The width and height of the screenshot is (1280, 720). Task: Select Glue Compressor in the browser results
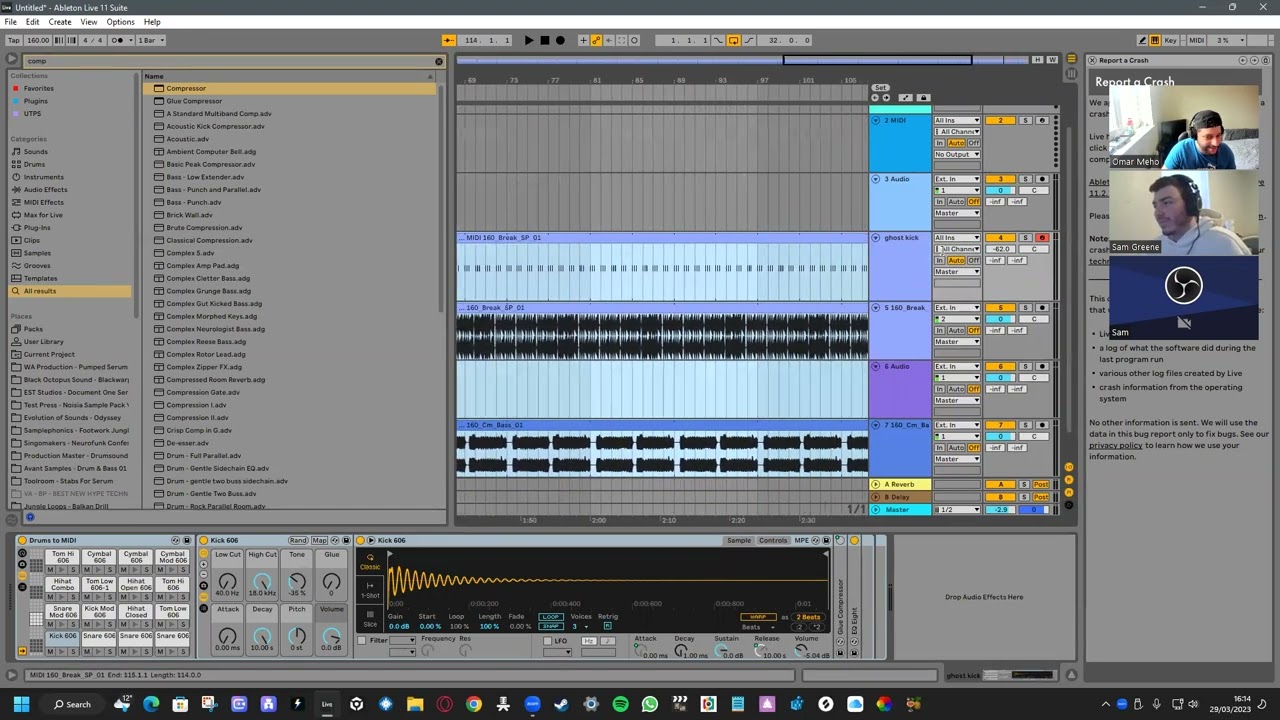click(x=194, y=101)
